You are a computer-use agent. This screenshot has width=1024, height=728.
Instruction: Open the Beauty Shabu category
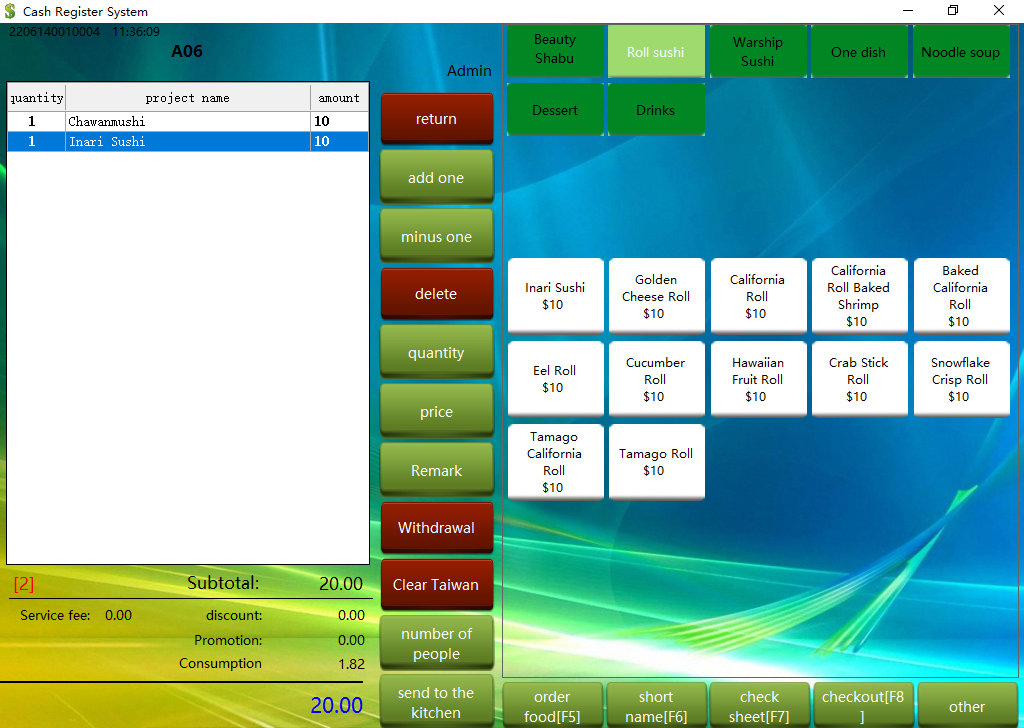(555, 51)
